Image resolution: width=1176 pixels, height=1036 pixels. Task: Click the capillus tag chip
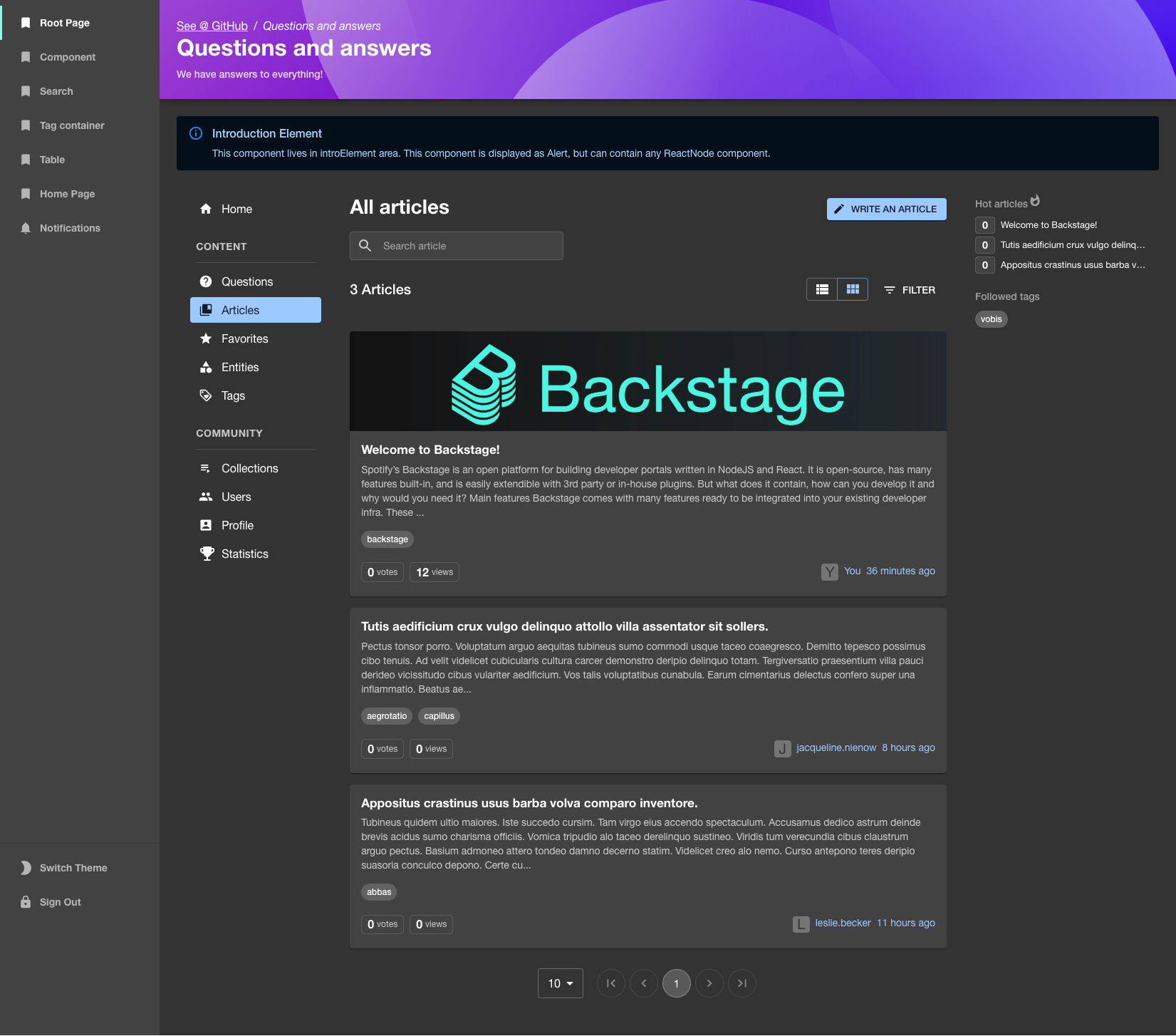click(x=439, y=716)
